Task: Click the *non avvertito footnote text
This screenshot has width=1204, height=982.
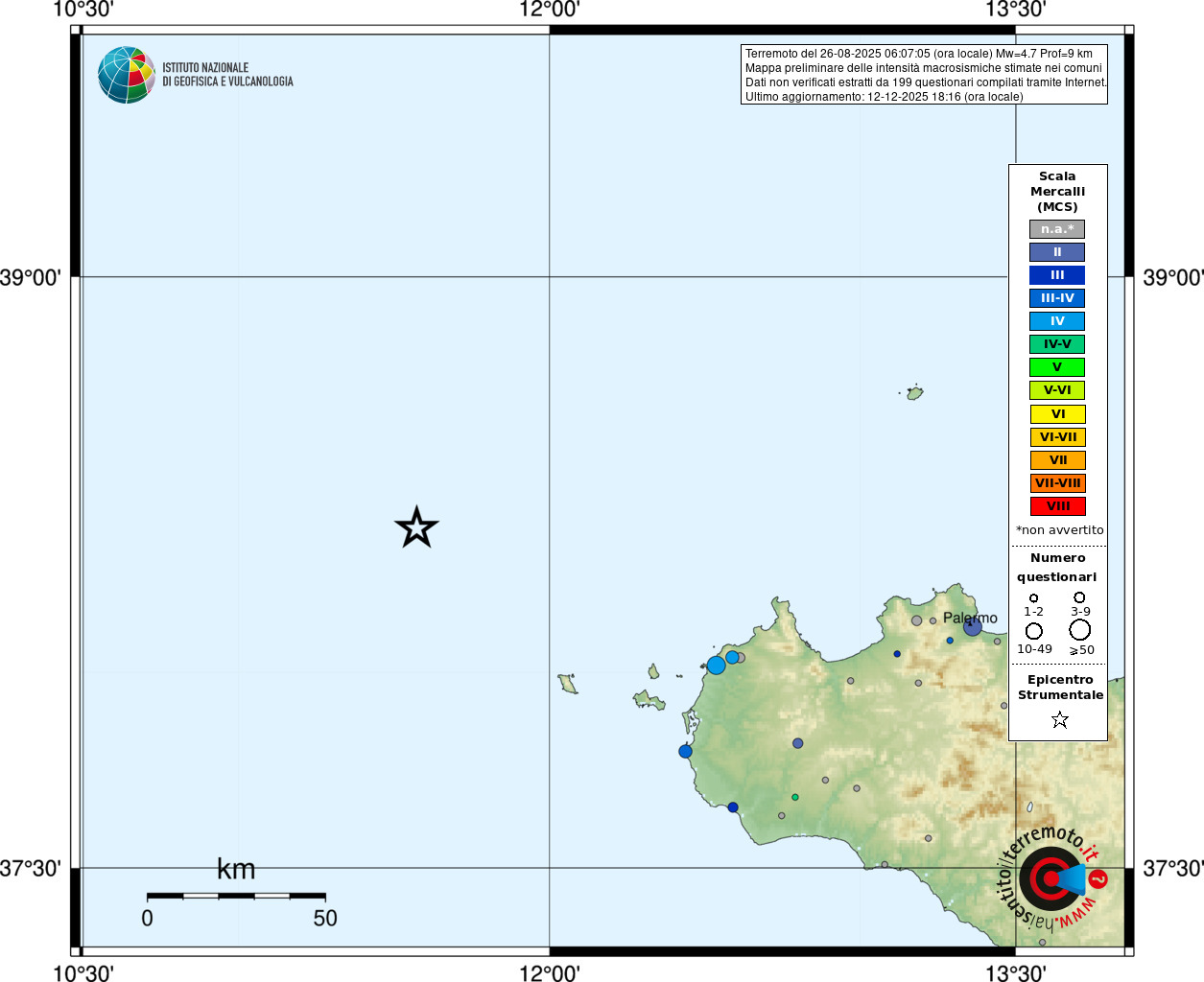Action: [x=1059, y=530]
